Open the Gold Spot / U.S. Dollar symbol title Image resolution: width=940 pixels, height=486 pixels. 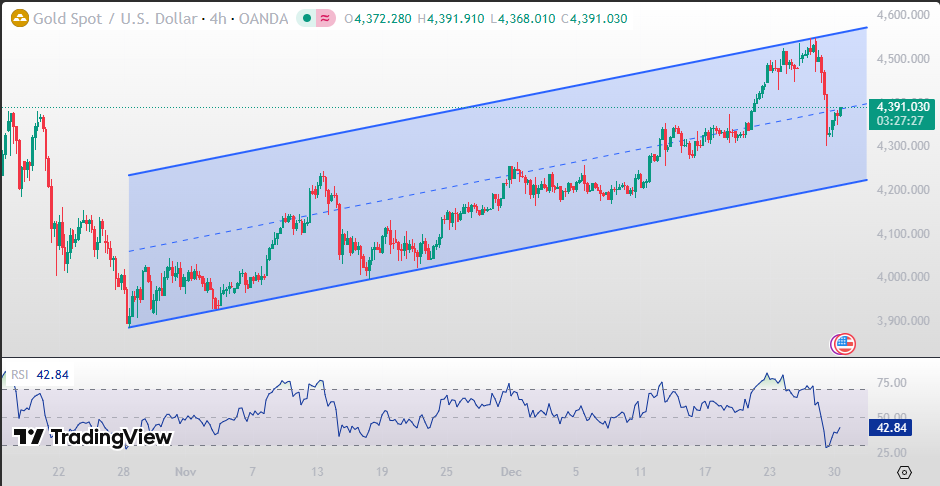111,18
